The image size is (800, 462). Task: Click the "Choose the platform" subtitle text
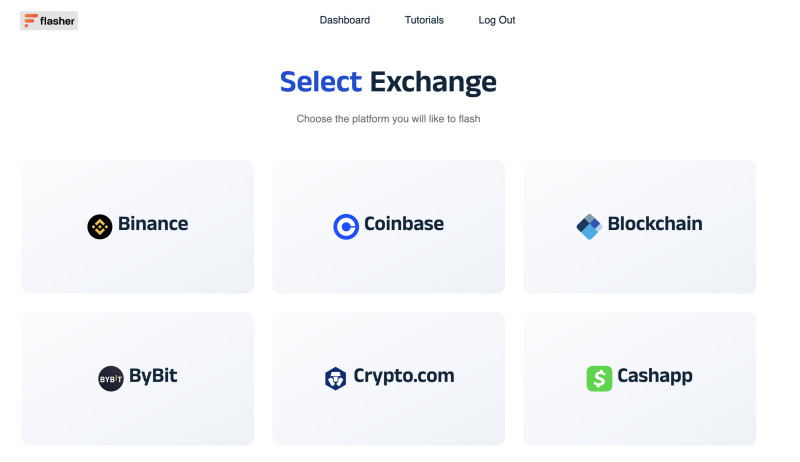pyautogui.click(x=396, y=119)
